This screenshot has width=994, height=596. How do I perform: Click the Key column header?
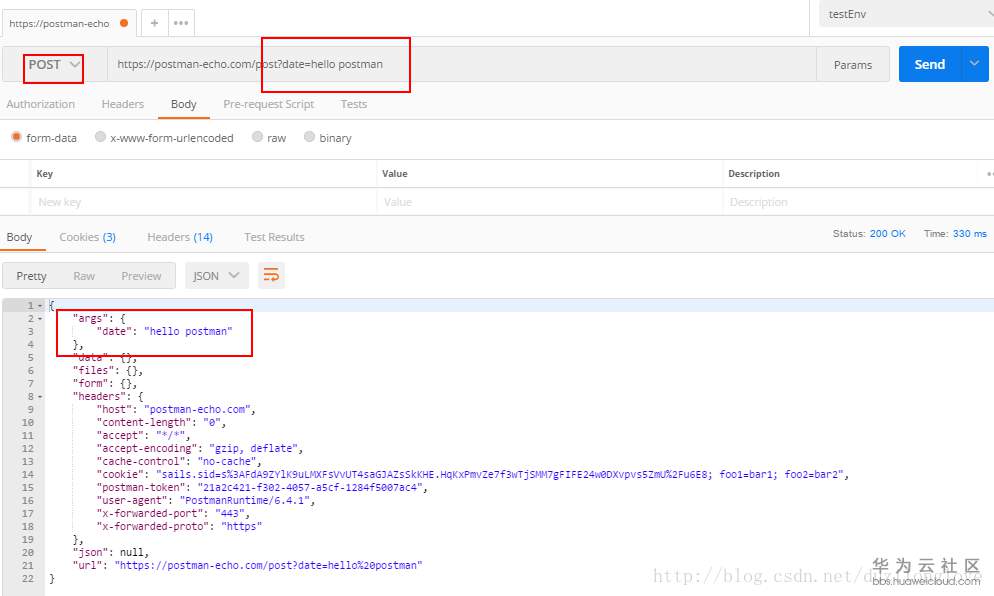tap(44, 174)
